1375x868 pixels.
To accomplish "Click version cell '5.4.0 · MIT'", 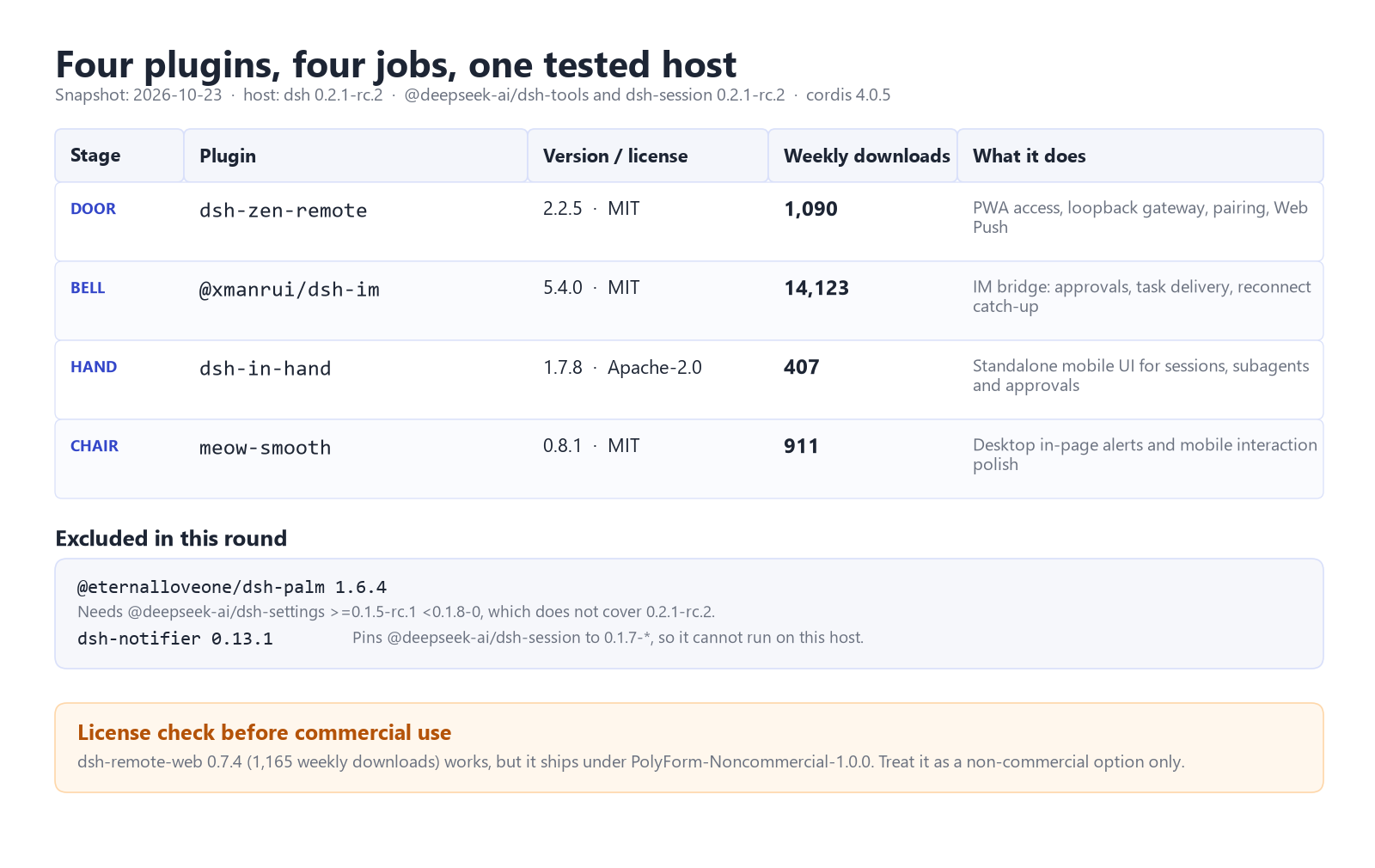I will pos(591,288).
